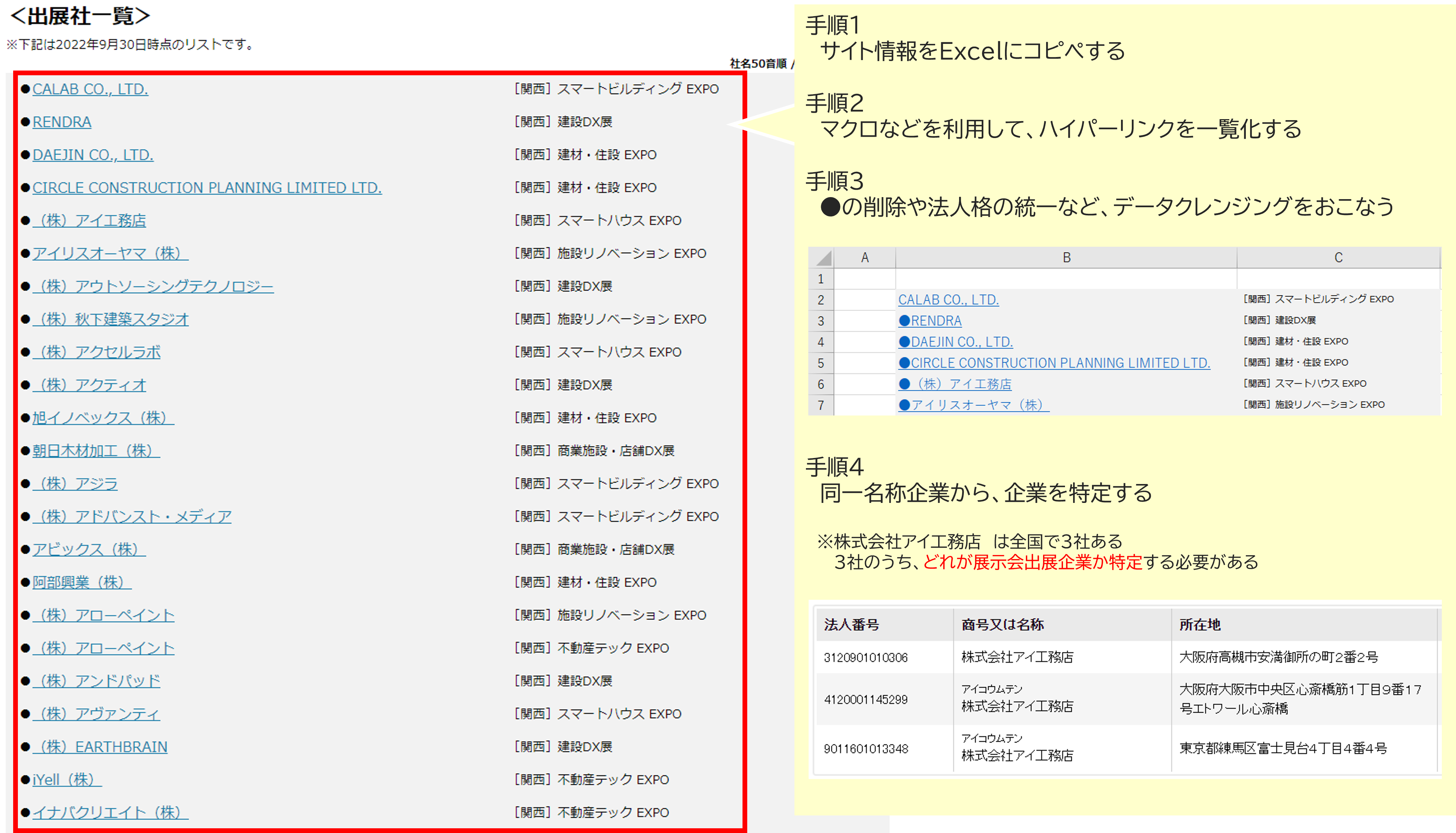Screen dimensions: 1456x833
Task: Open the 阿部興業(株) link
Action: tap(82, 583)
